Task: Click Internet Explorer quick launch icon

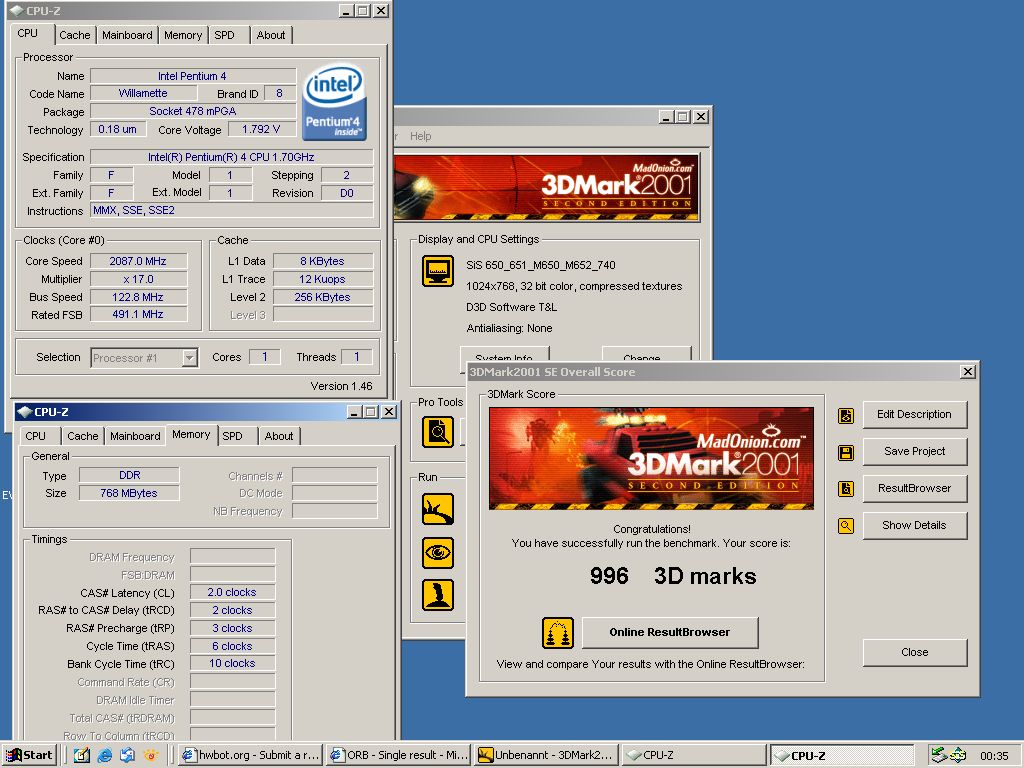Action: coord(104,756)
